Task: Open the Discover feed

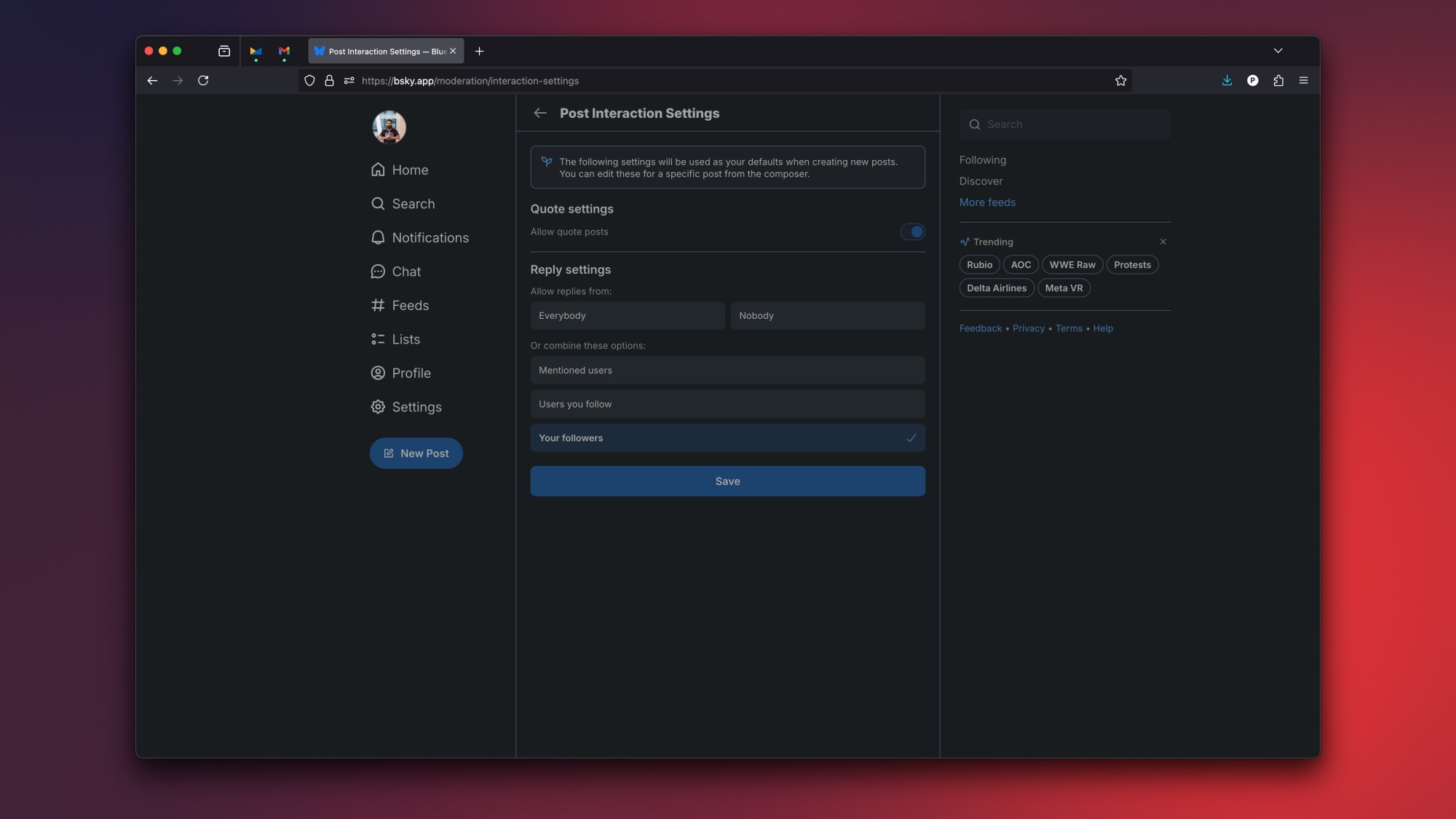Action: 981,181
